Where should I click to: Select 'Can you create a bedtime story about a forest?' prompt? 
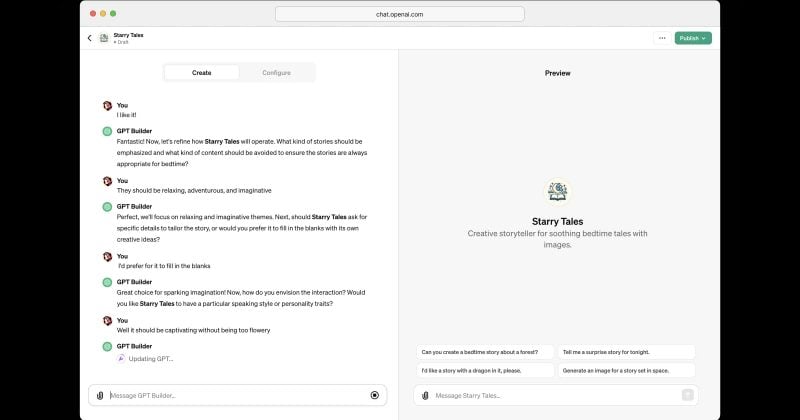pyautogui.click(x=485, y=352)
